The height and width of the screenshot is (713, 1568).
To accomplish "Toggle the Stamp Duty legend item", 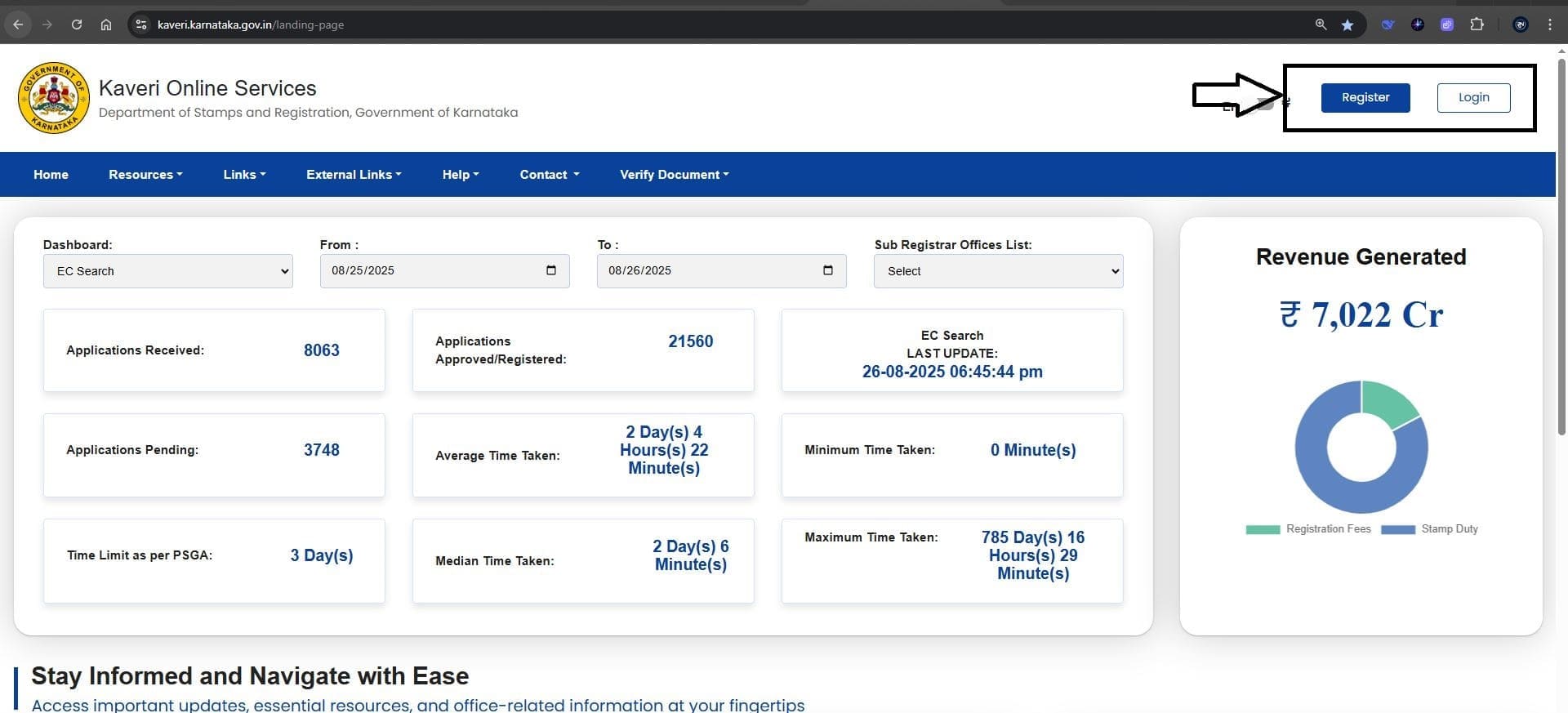I will point(1429,529).
